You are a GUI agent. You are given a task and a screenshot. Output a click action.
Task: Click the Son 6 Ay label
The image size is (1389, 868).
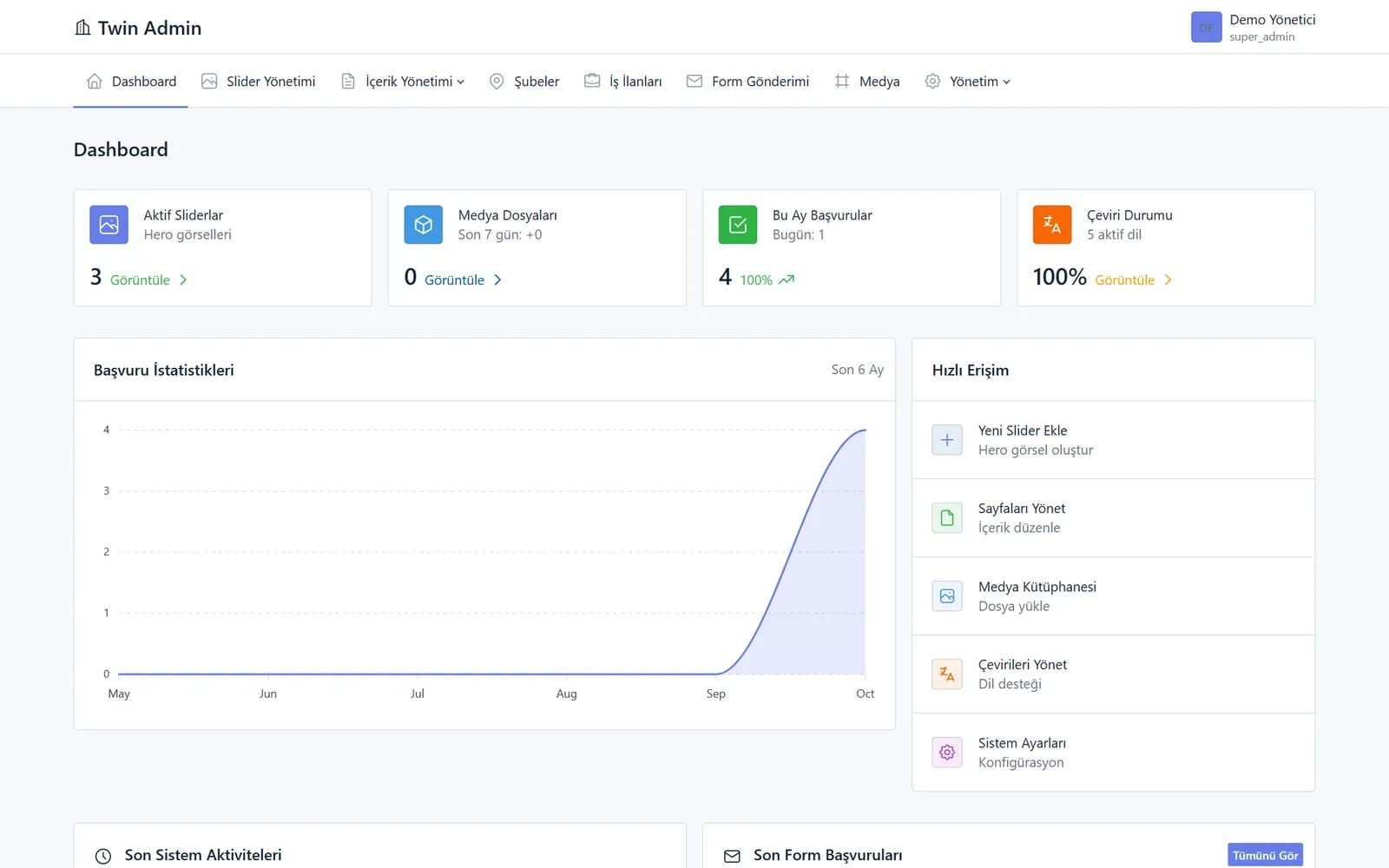point(857,370)
